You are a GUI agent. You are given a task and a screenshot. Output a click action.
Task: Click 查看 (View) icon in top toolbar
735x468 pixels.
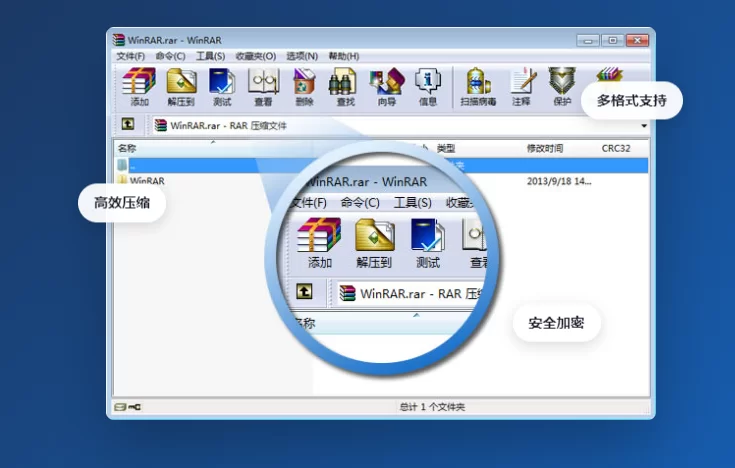[263, 86]
